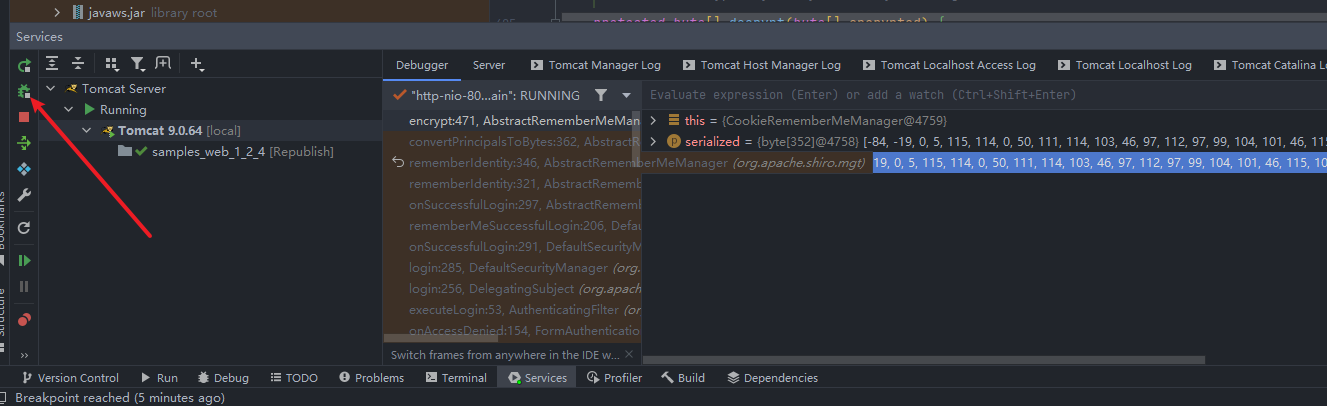
Task: Open the Problems tool window
Action: click(x=371, y=378)
